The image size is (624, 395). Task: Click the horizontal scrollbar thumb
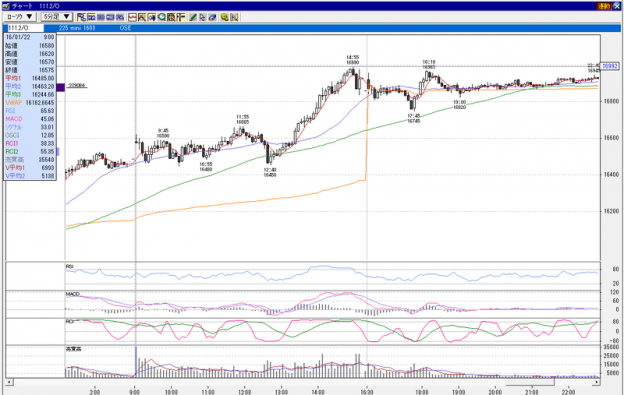(x=530, y=382)
